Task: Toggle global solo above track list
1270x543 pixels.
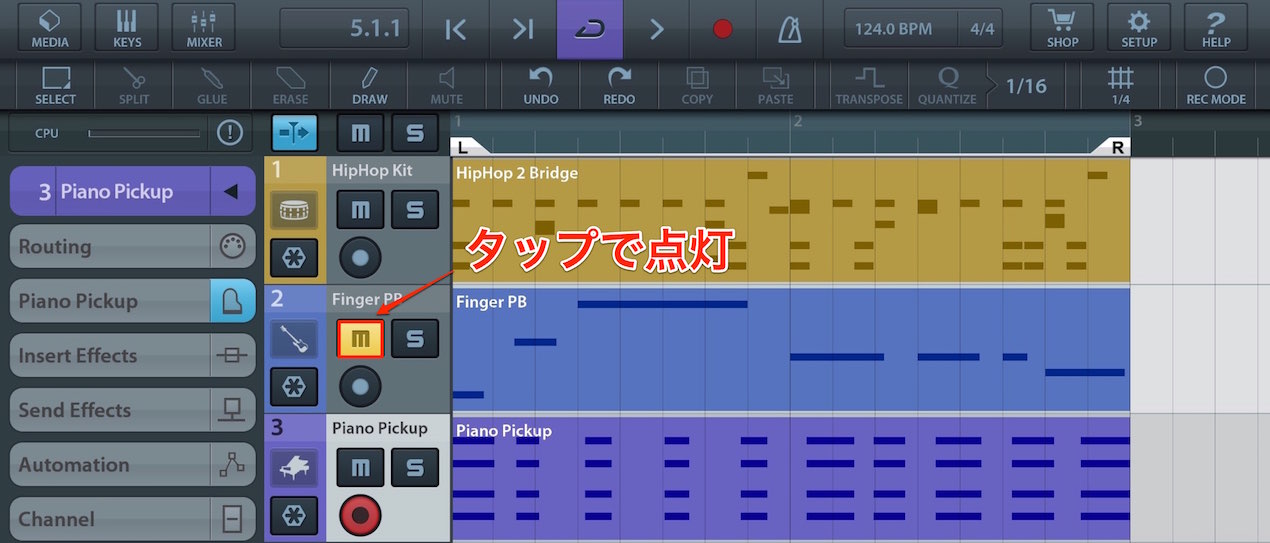Action: point(414,132)
